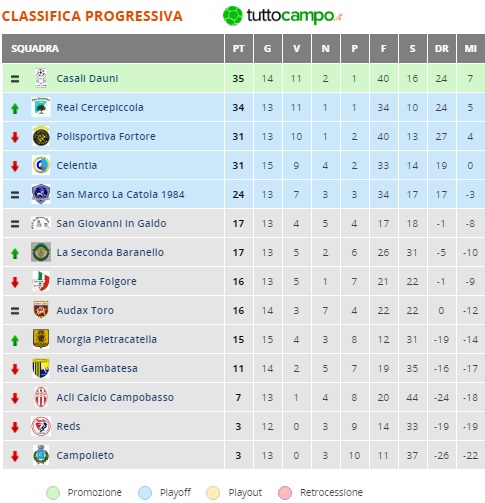Open the Real Gambatesa team link
485x503 pixels.
(x=97, y=368)
